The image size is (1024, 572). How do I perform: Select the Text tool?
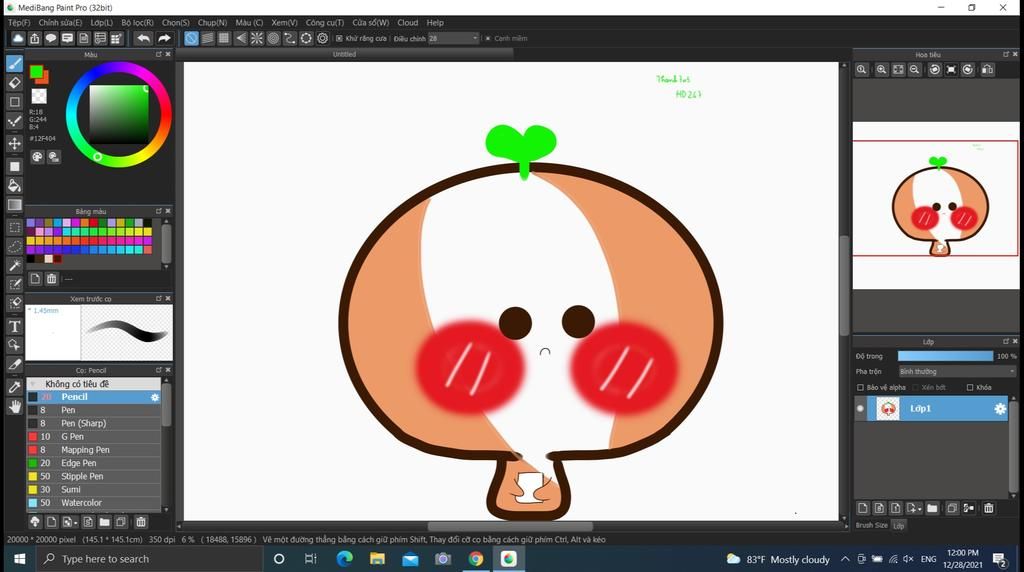click(x=14, y=326)
